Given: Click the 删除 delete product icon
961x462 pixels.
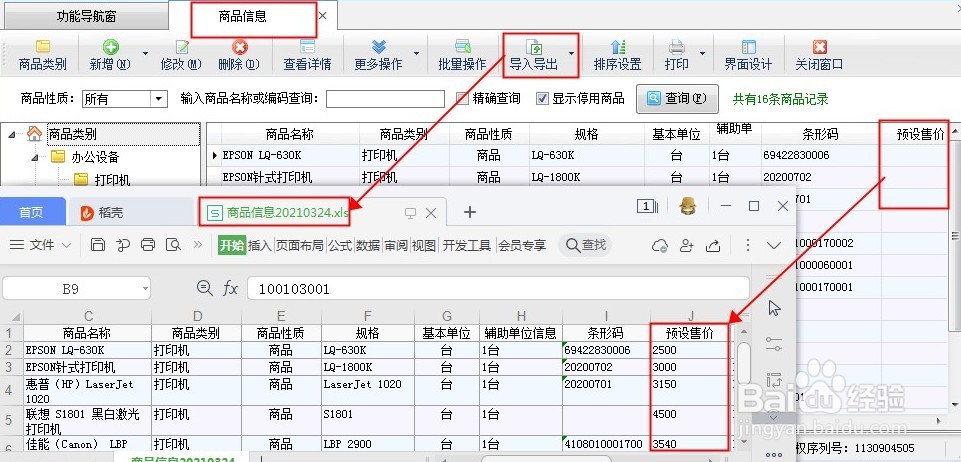Looking at the screenshot, I should pyautogui.click(x=239, y=47).
